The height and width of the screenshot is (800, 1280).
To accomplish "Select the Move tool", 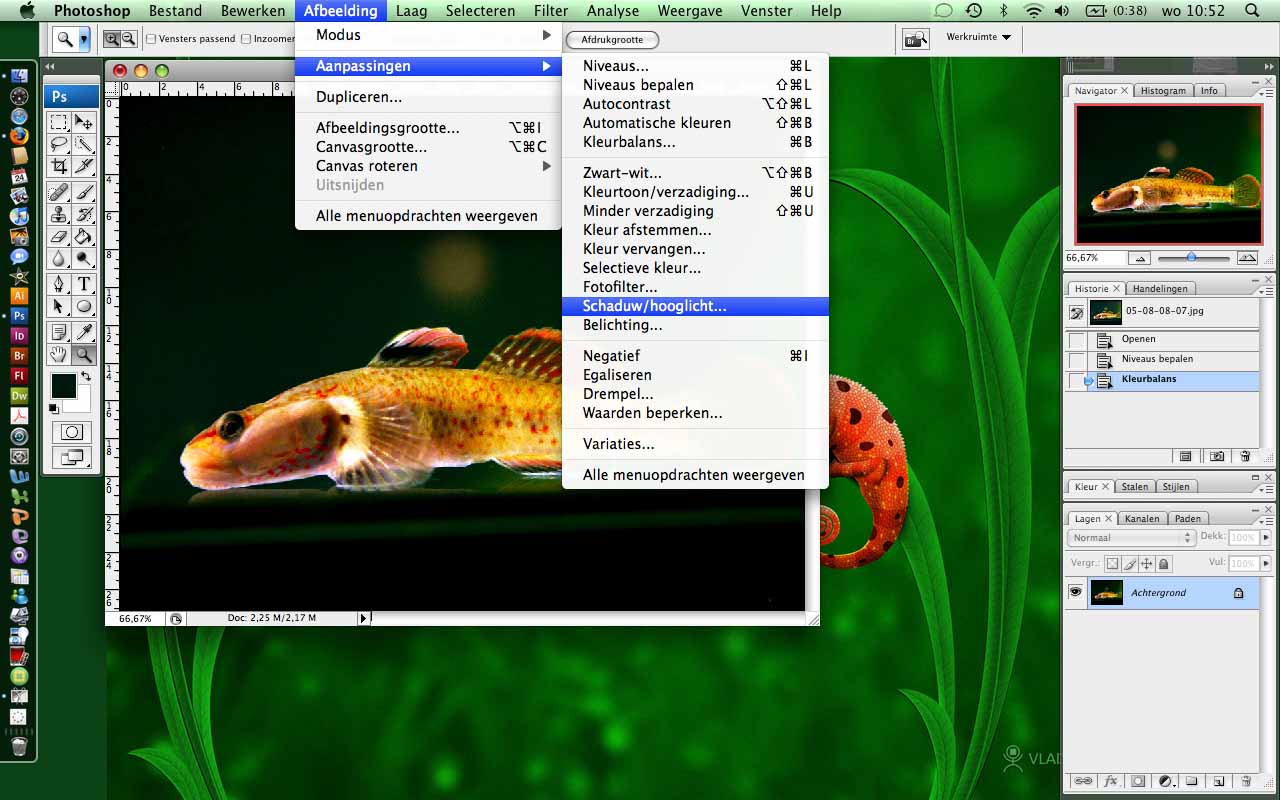I will pyautogui.click(x=84, y=122).
